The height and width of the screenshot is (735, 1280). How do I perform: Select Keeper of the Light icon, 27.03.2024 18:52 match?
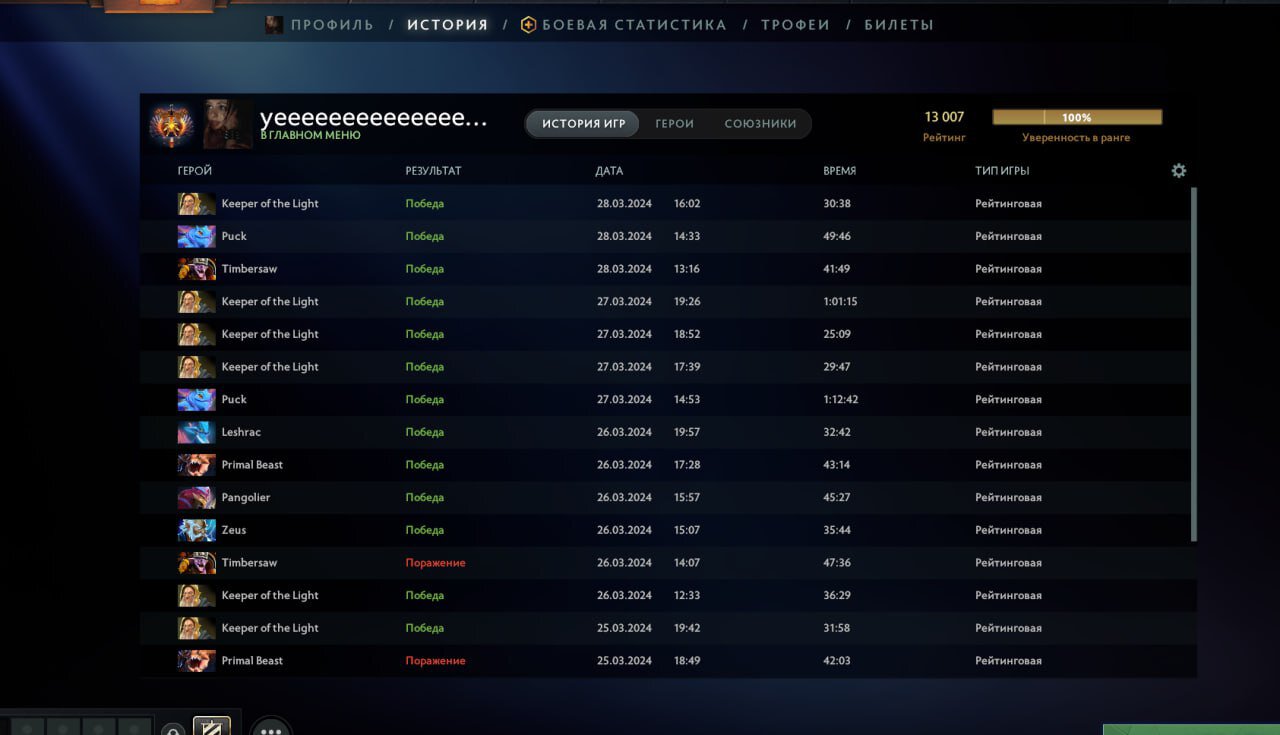click(x=196, y=334)
